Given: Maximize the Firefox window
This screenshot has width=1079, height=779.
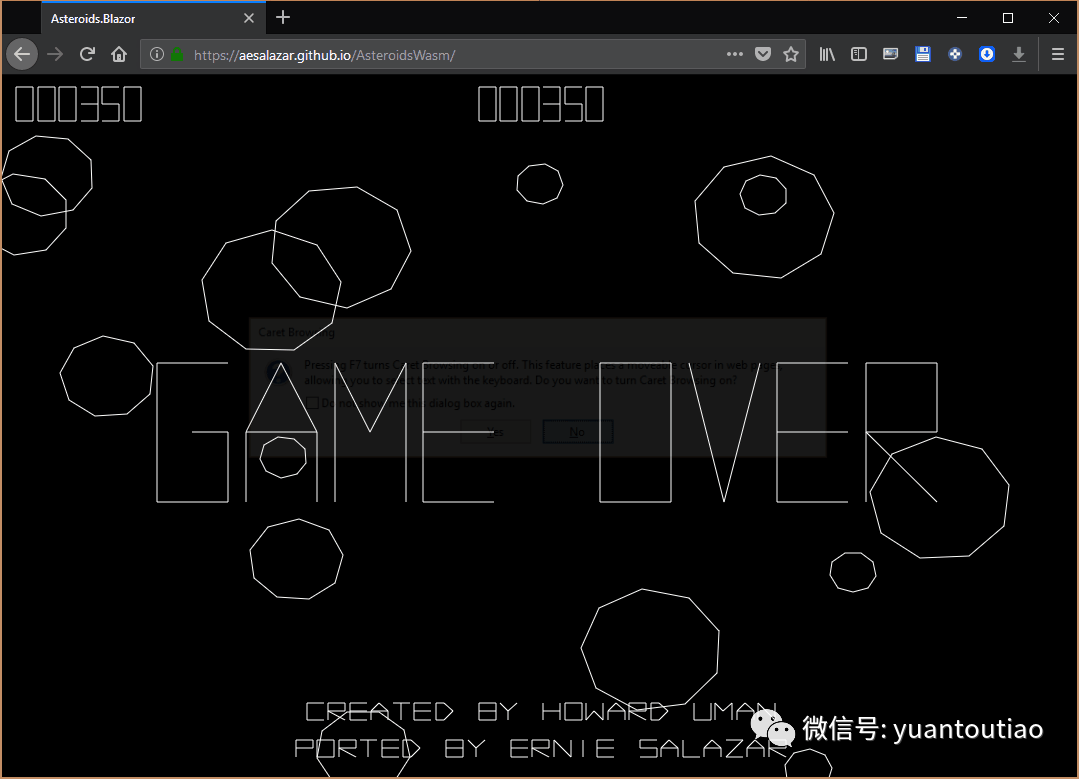Looking at the screenshot, I should (1008, 18).
